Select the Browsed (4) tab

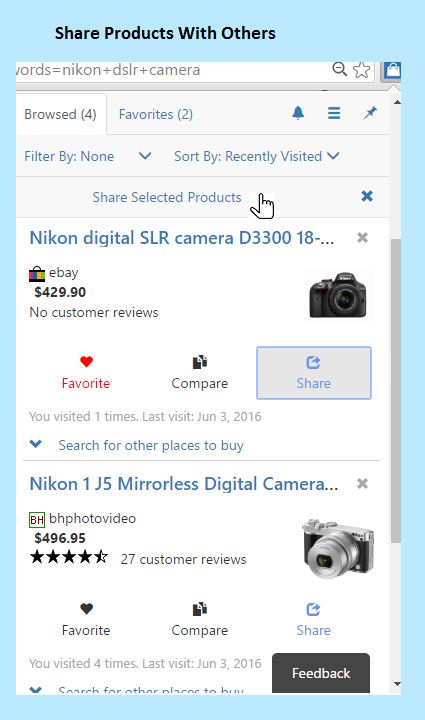(61, 114)
